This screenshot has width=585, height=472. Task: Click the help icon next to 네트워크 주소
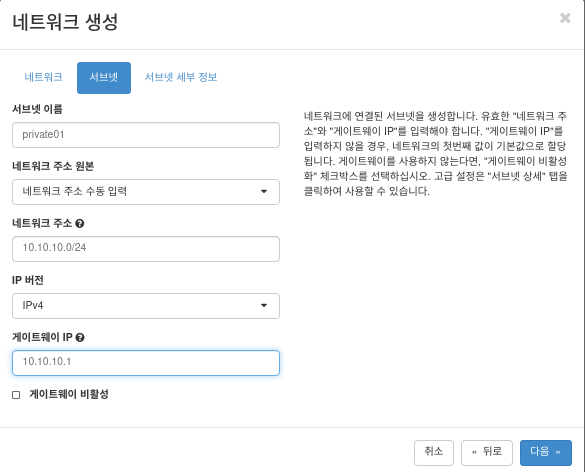[x=79, y=224]
